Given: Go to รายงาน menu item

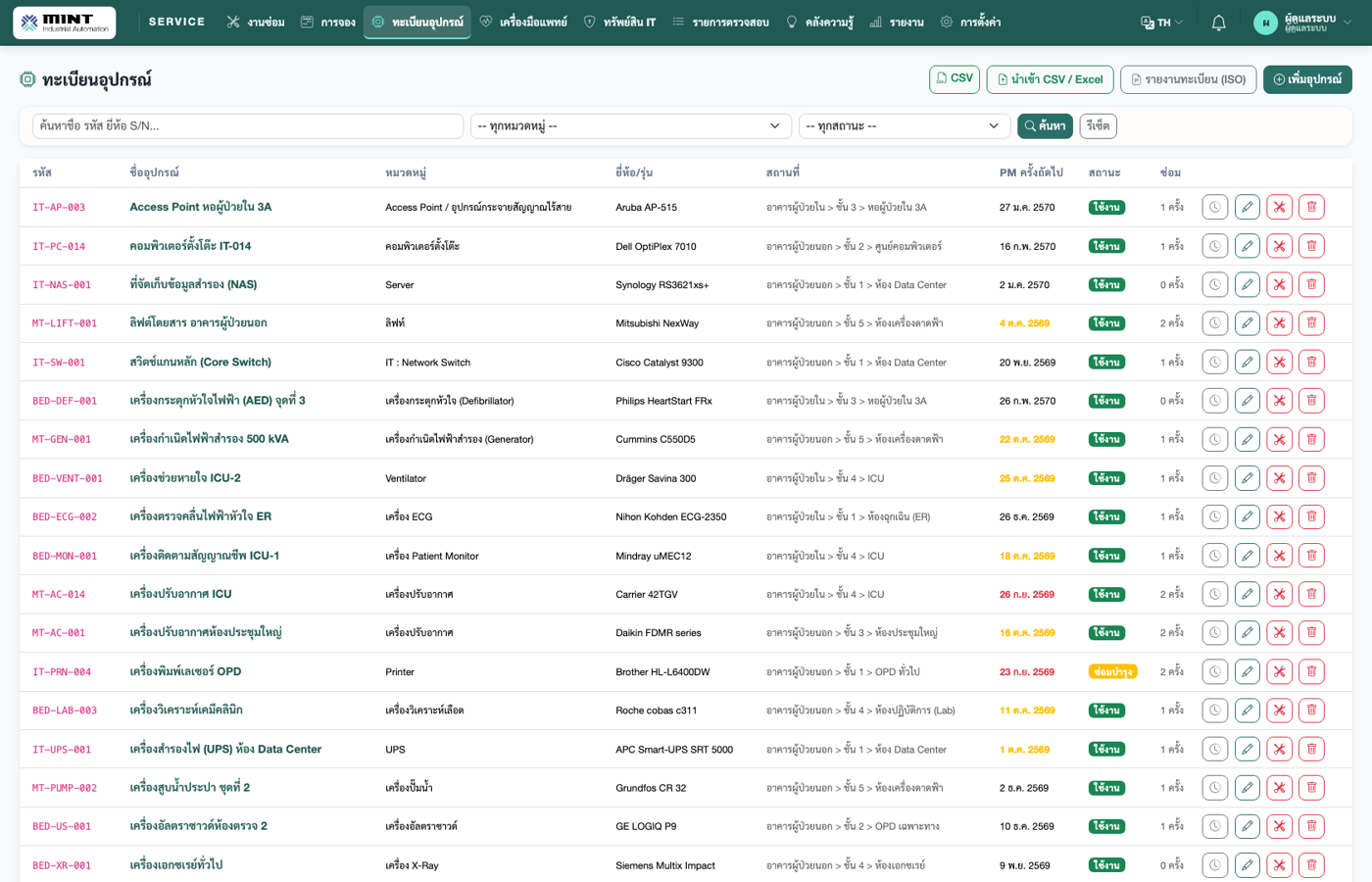Looking at the screenshot, I should [x=897, y=23].
